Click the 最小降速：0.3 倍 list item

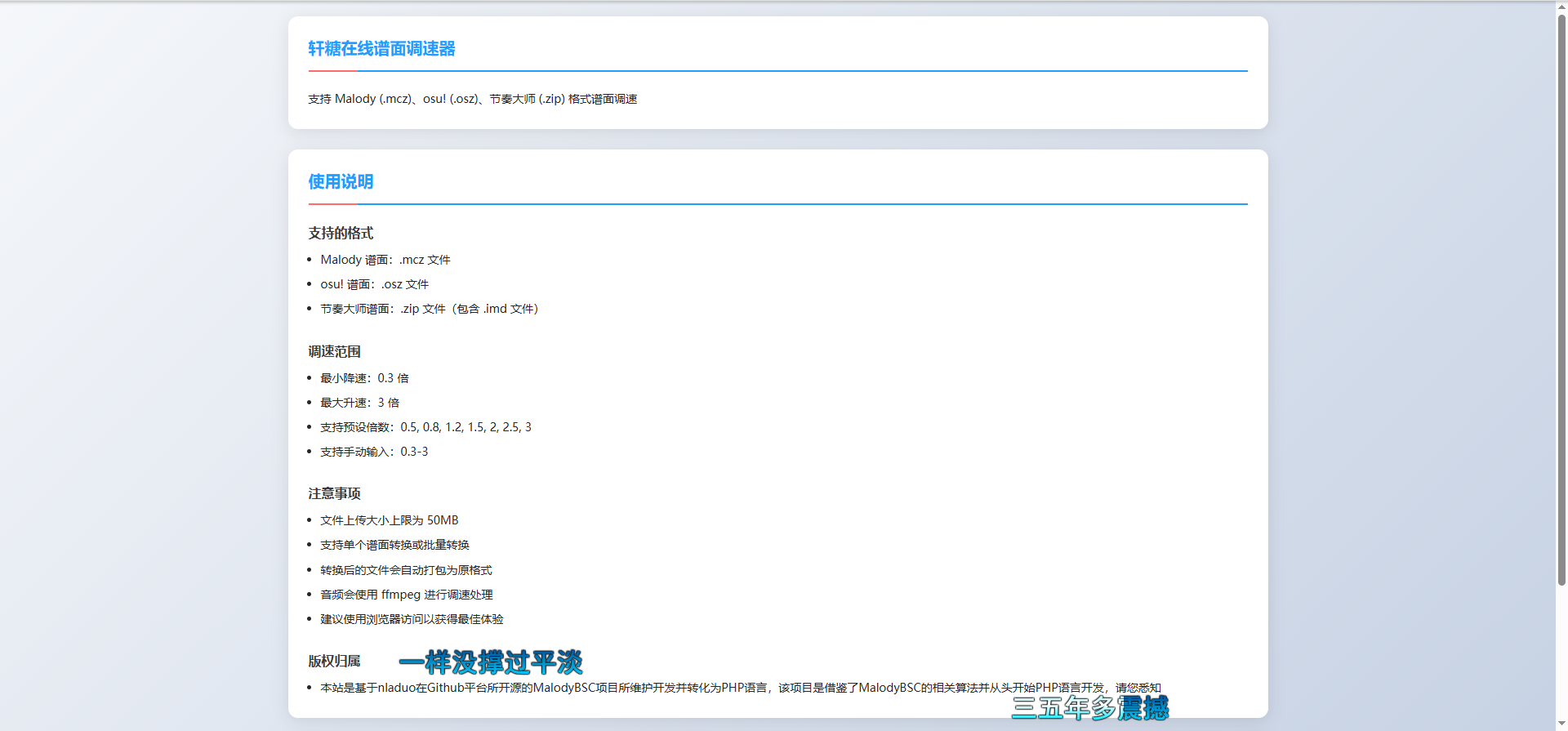(x=364, y=378)
